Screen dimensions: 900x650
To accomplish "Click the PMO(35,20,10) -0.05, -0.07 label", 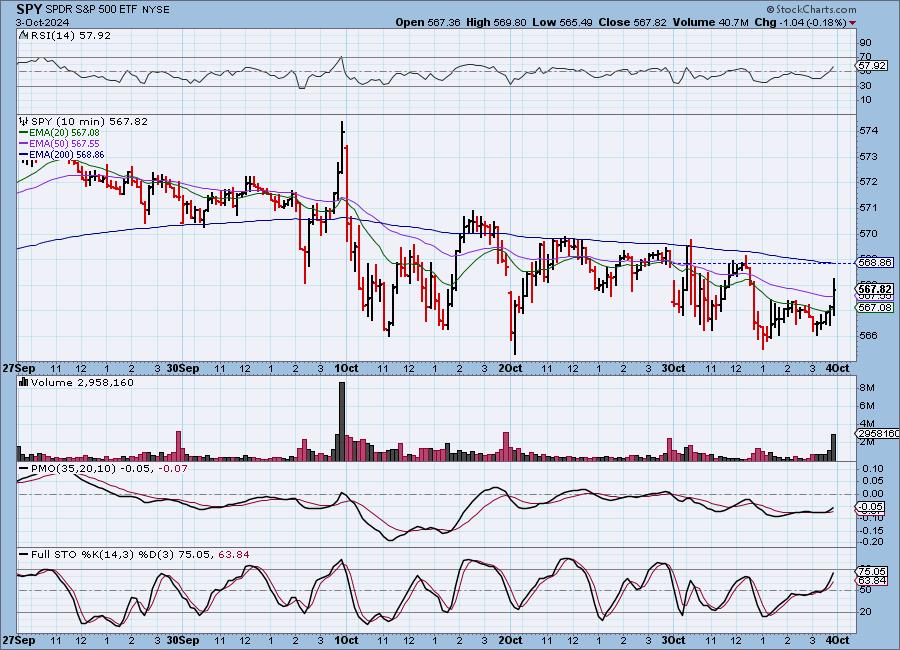I will coord(108,469).
